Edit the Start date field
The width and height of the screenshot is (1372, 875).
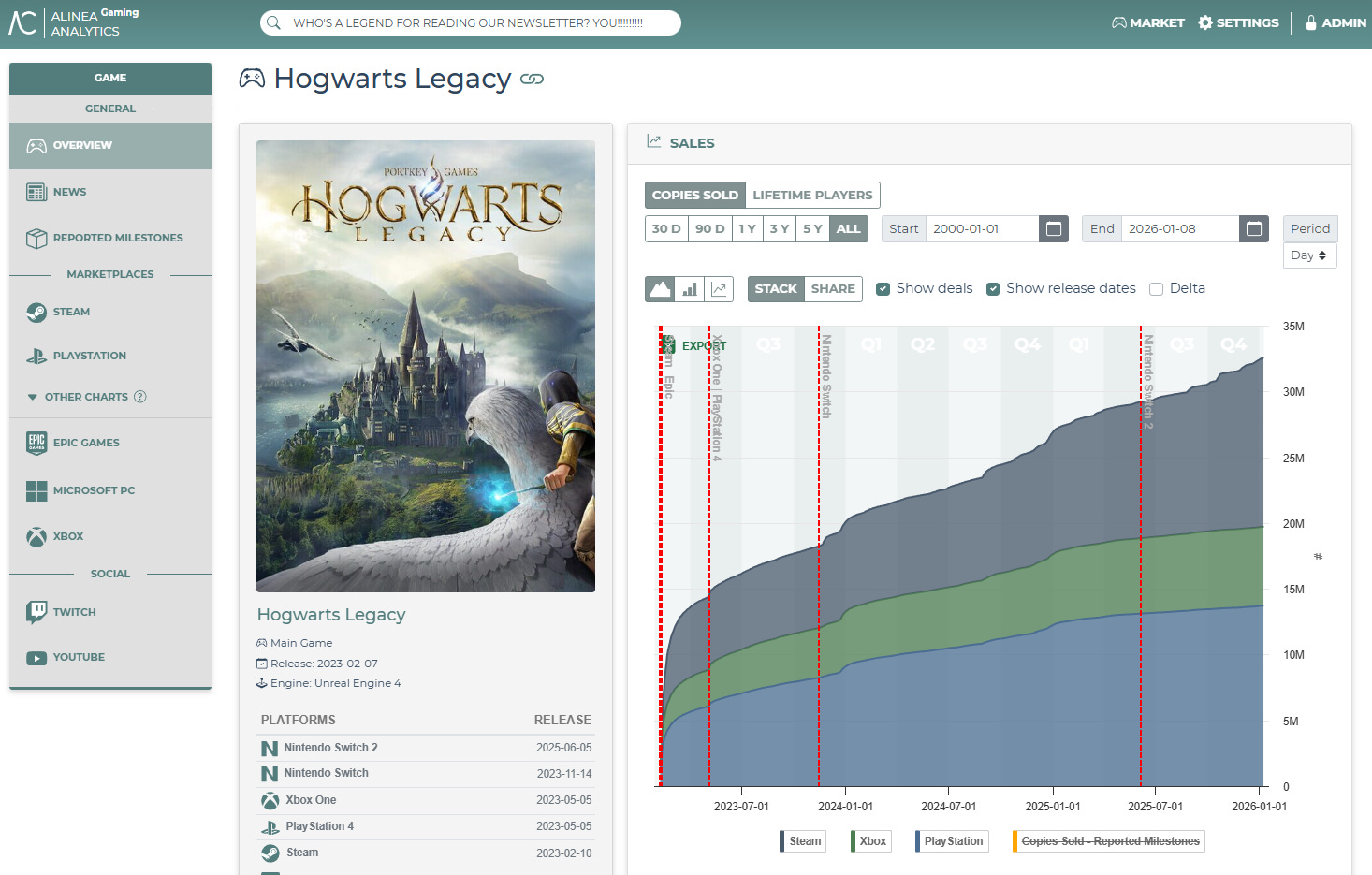(983, 228)
